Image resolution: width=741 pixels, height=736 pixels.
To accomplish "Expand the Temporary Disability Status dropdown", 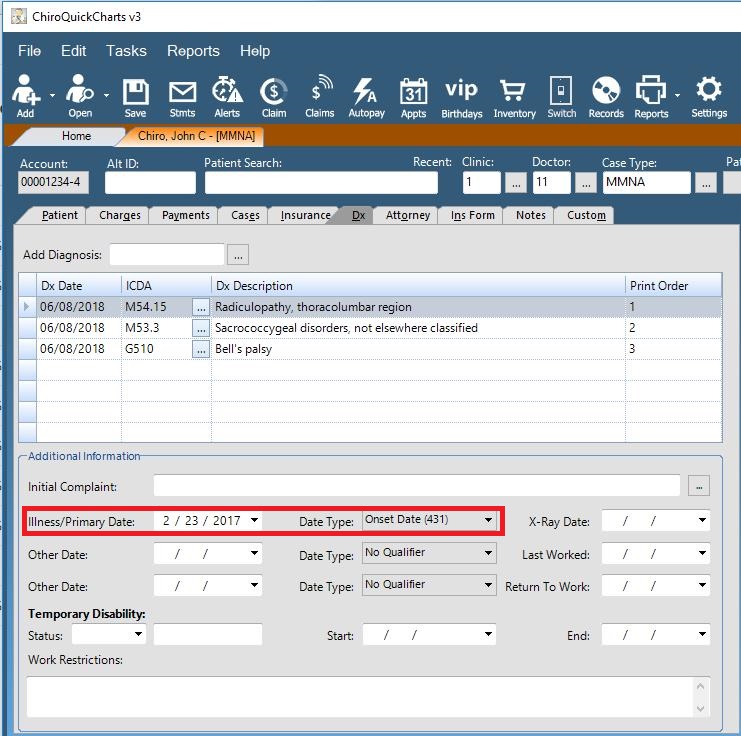I will (138, 635).
